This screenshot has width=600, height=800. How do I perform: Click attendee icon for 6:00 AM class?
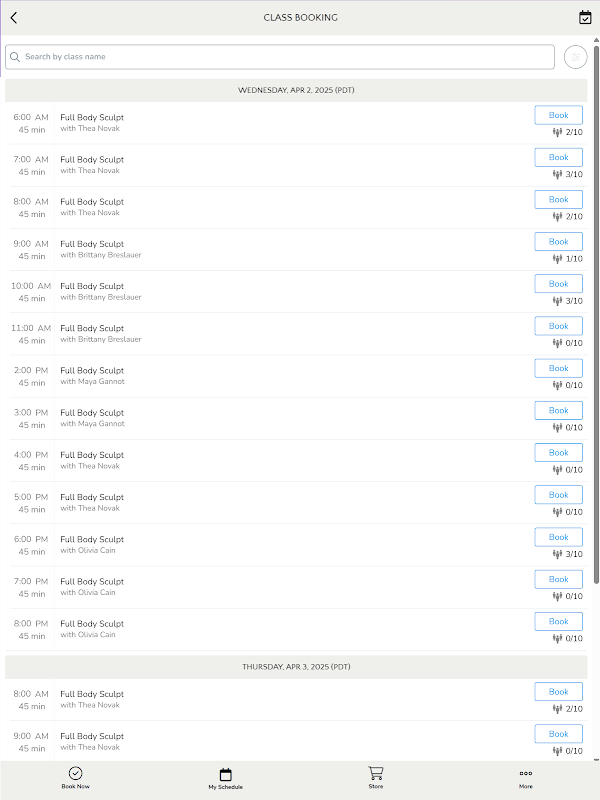(x=557, y=132)
